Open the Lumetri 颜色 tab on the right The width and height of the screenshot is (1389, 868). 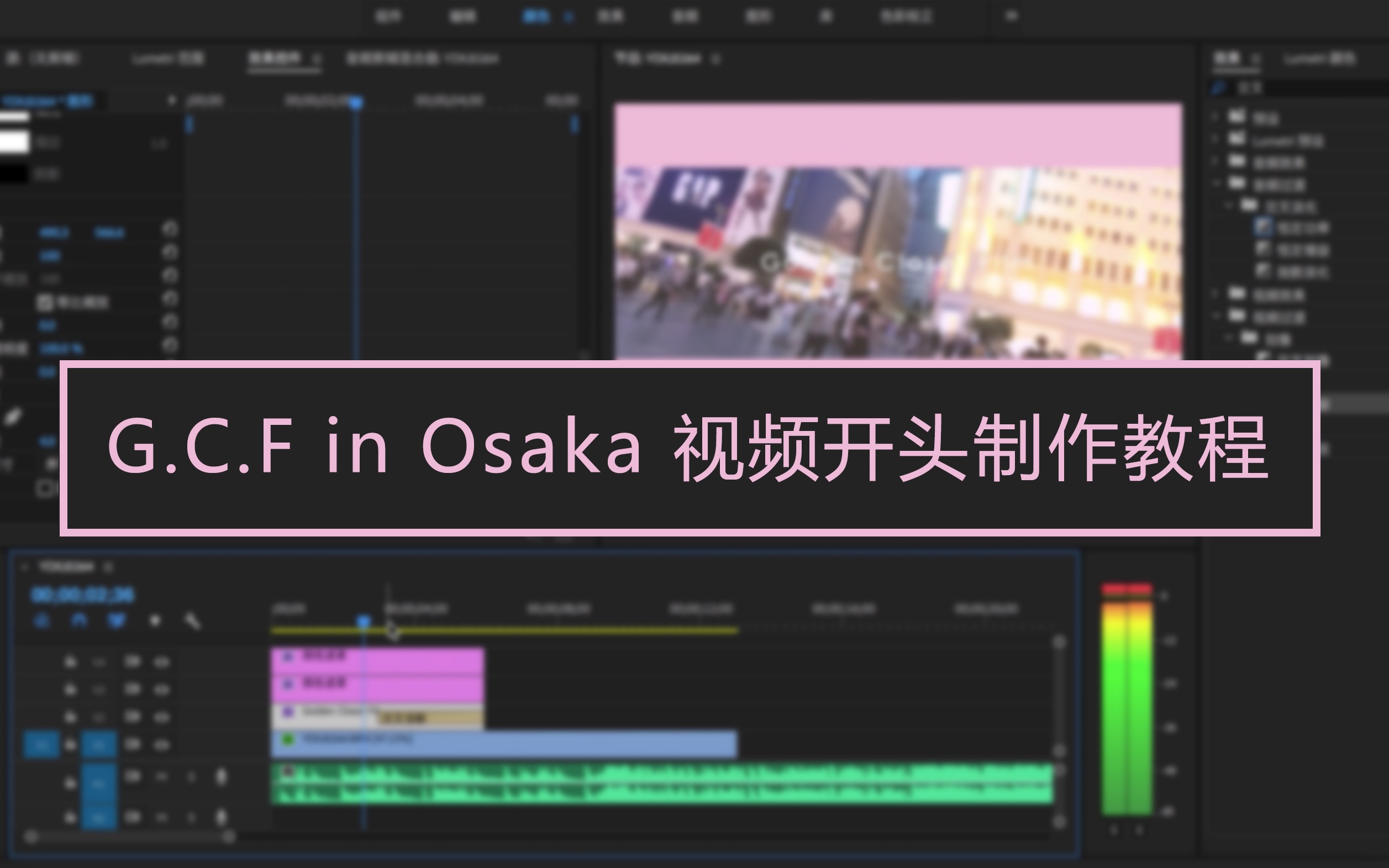coord(1319,59)
